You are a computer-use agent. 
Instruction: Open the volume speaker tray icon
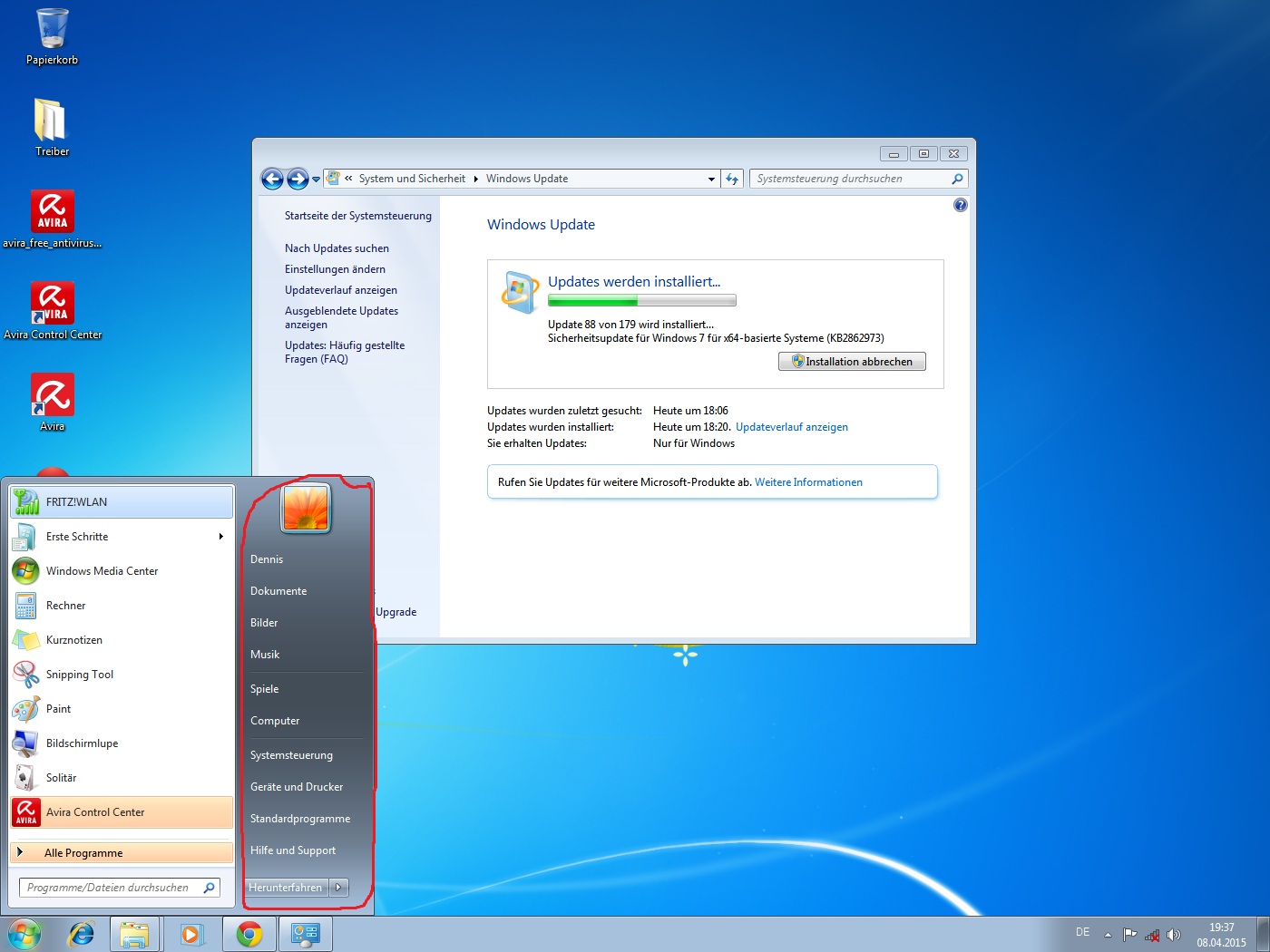1174,935
